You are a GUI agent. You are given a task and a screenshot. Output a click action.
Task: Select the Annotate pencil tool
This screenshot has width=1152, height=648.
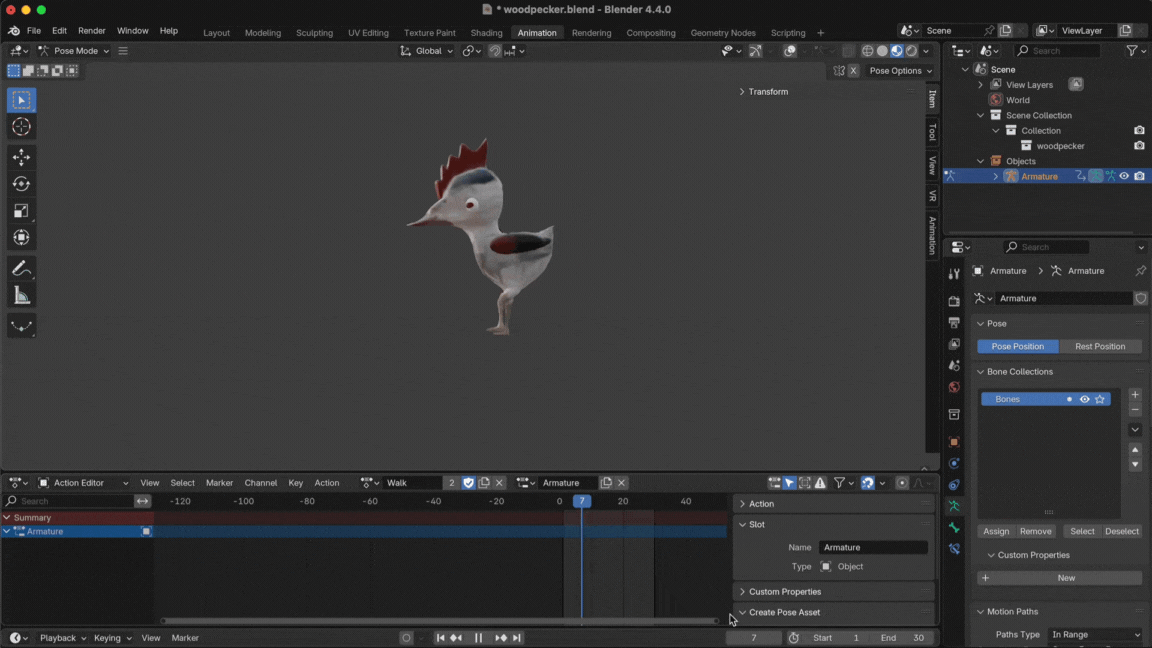click(21, 268)
